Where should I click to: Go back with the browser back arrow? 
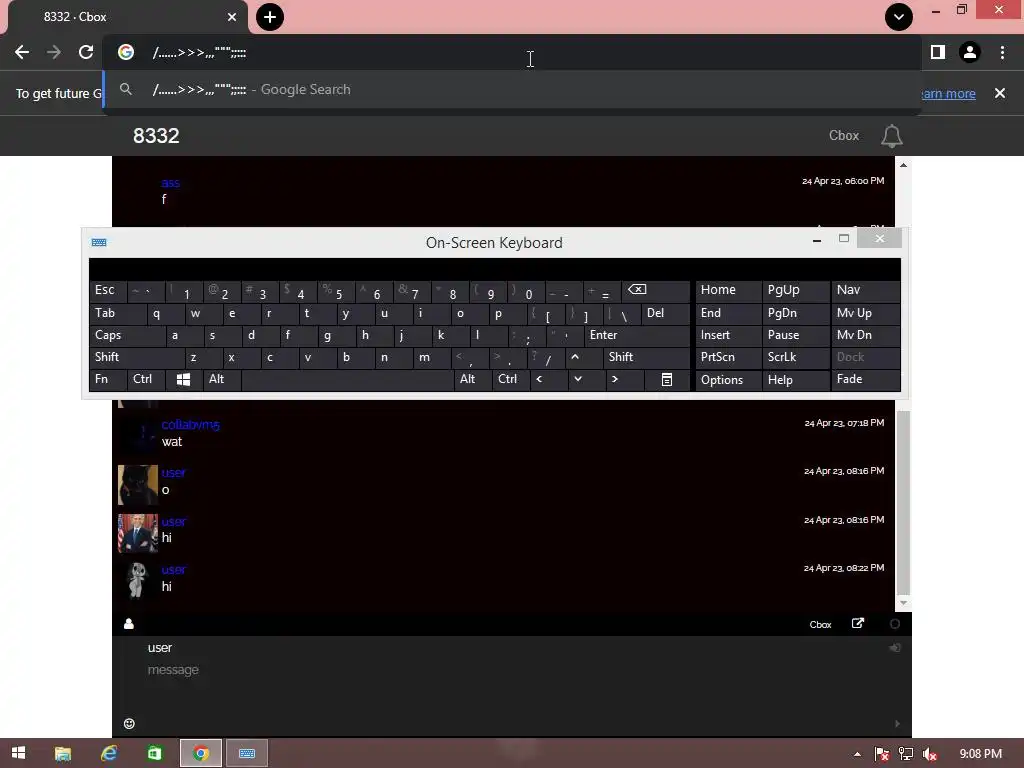coord(22,52)
